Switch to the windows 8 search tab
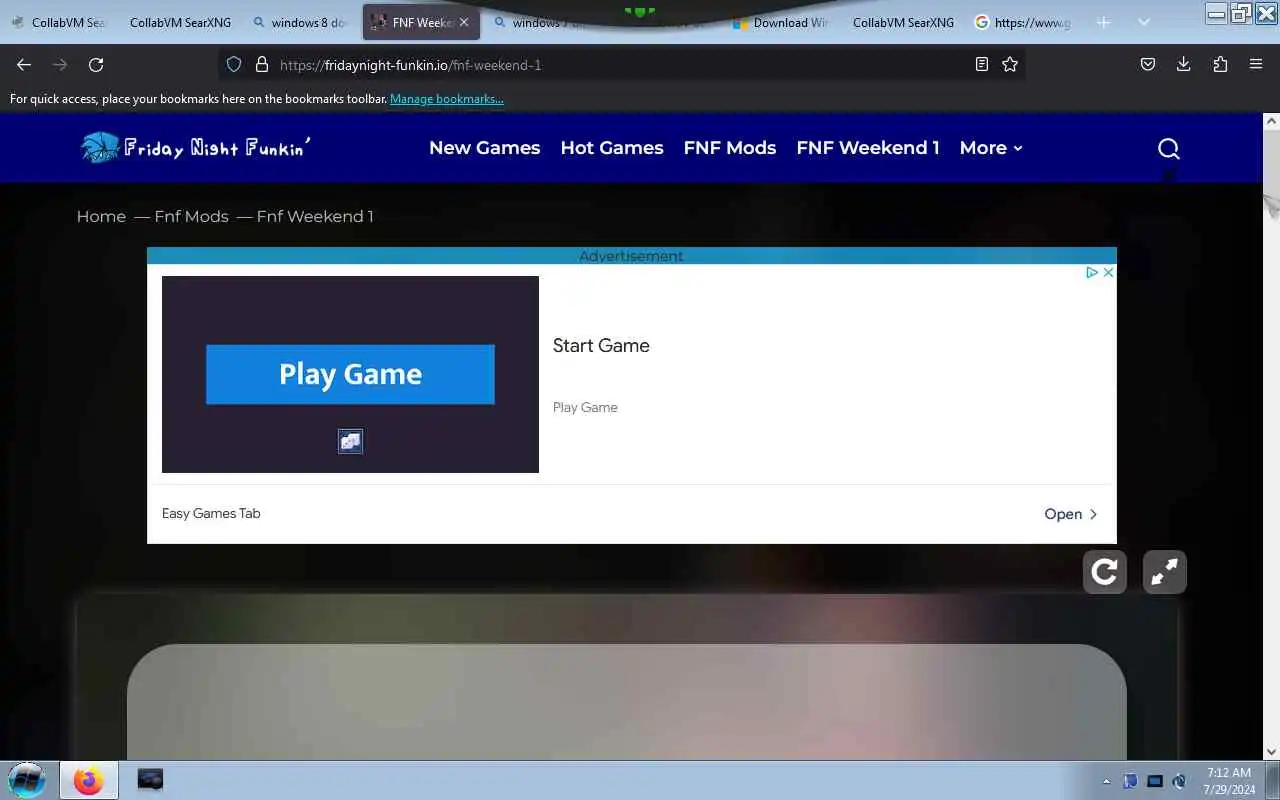Viewport: 1280px width, 800px height. pyautogui.click(x=300, y=22)
